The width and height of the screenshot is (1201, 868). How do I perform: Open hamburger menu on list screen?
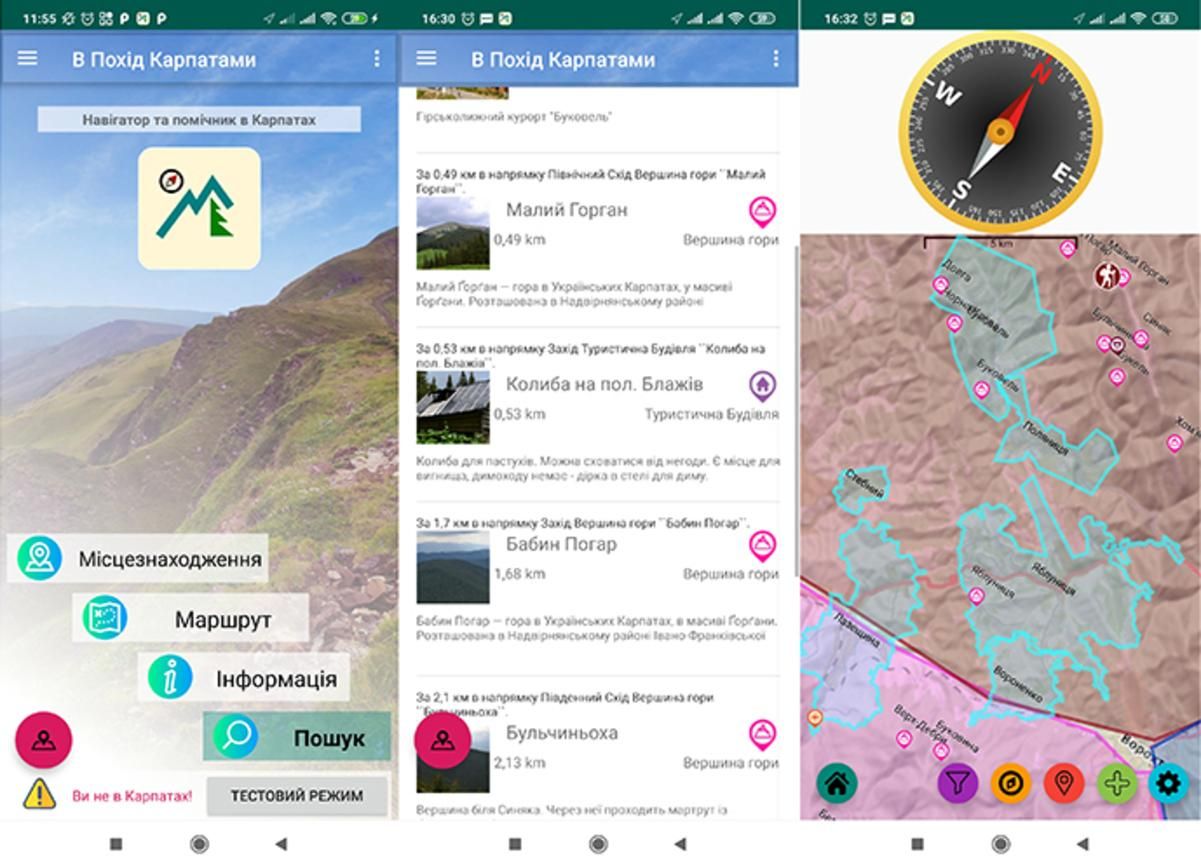click(427, 58)
